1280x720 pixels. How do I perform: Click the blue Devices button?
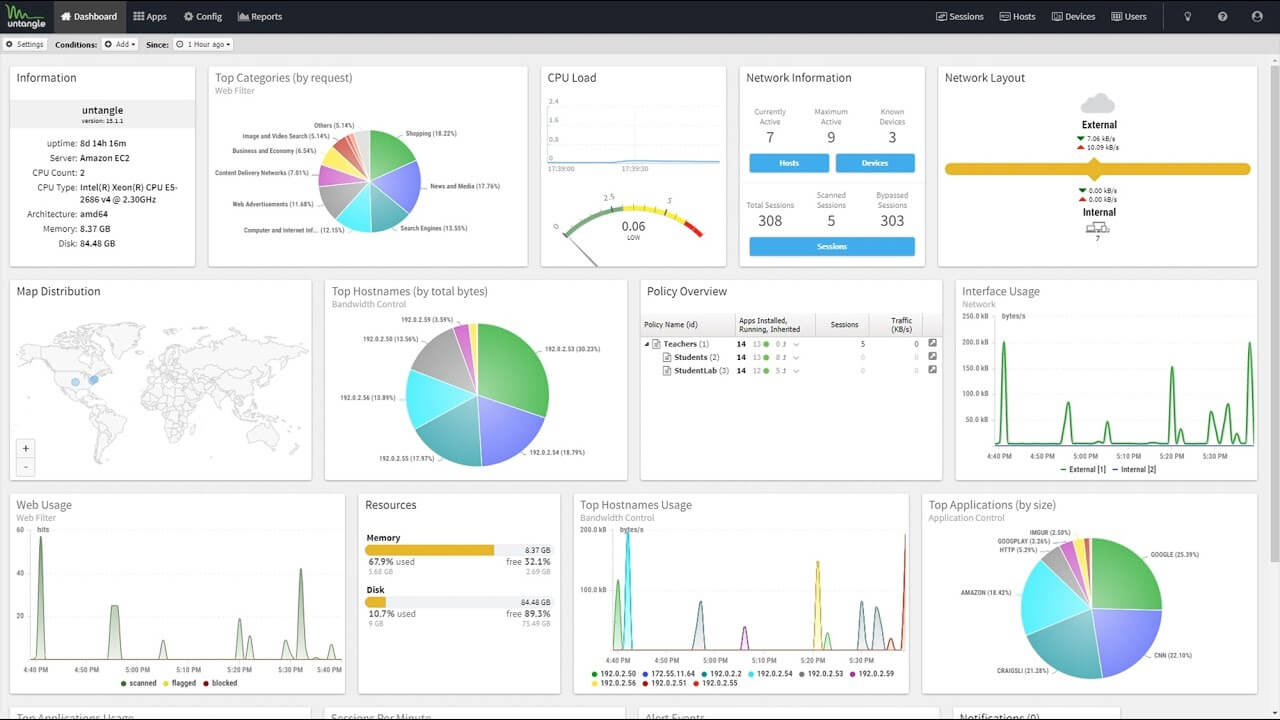tap(875, 163)
